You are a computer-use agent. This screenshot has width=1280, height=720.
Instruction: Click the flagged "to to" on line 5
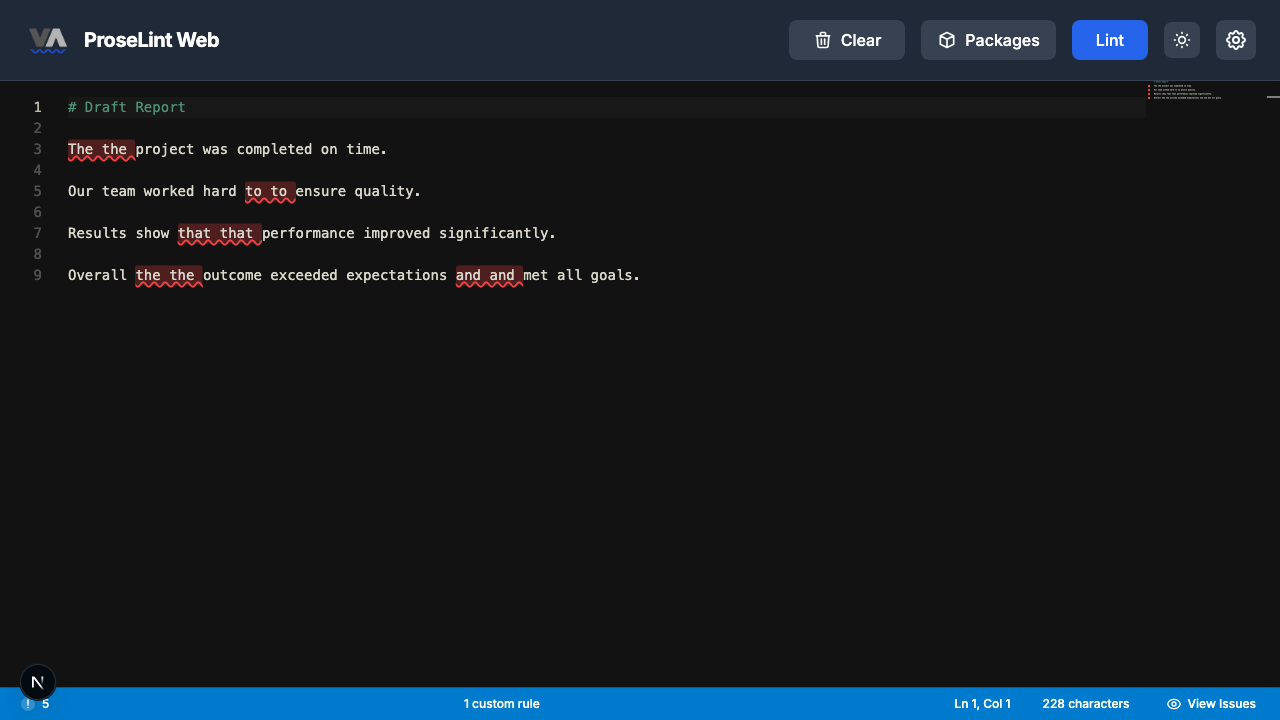pos(268,191)
